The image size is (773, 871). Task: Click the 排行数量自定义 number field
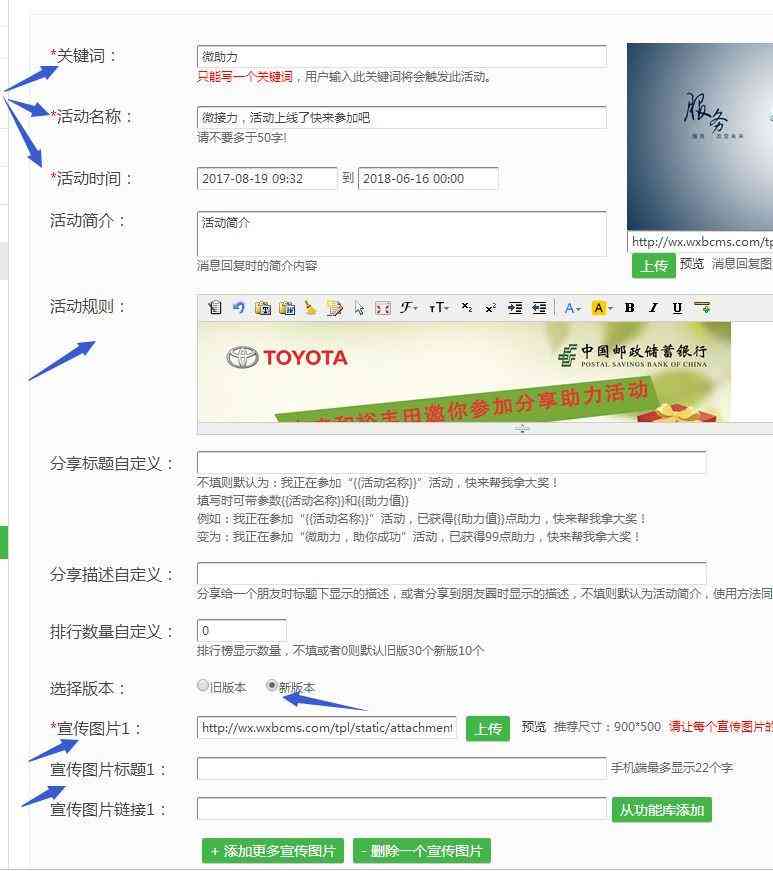point(242,630)
